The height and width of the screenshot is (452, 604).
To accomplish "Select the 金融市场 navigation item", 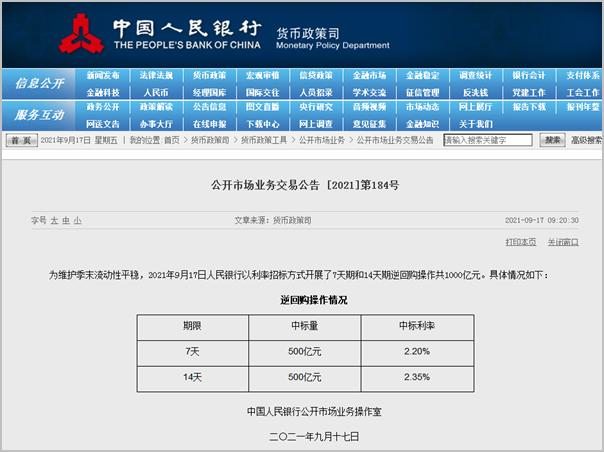I will (369, 76).
